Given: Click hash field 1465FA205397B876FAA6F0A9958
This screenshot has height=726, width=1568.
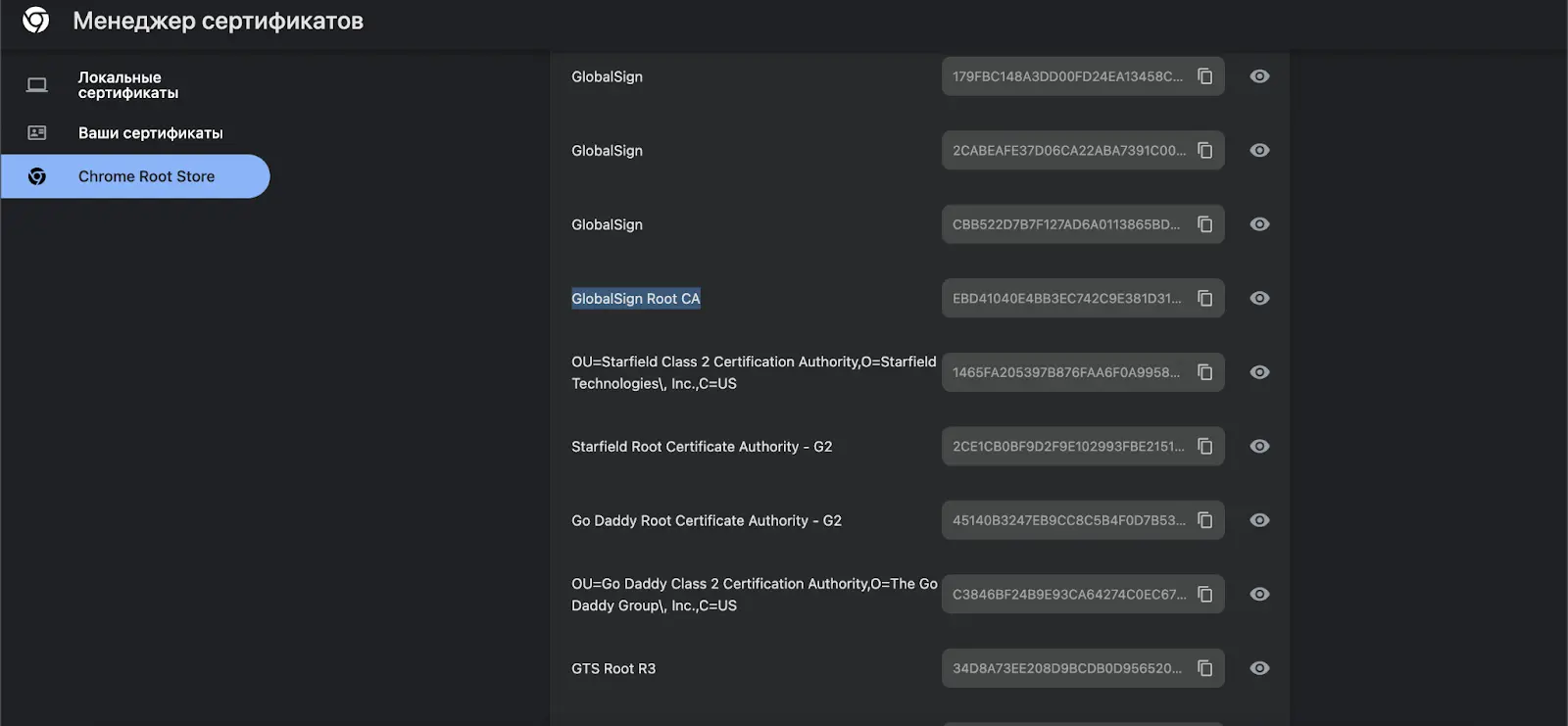Looking at the screenshot, I should [x=1083, y=372].
